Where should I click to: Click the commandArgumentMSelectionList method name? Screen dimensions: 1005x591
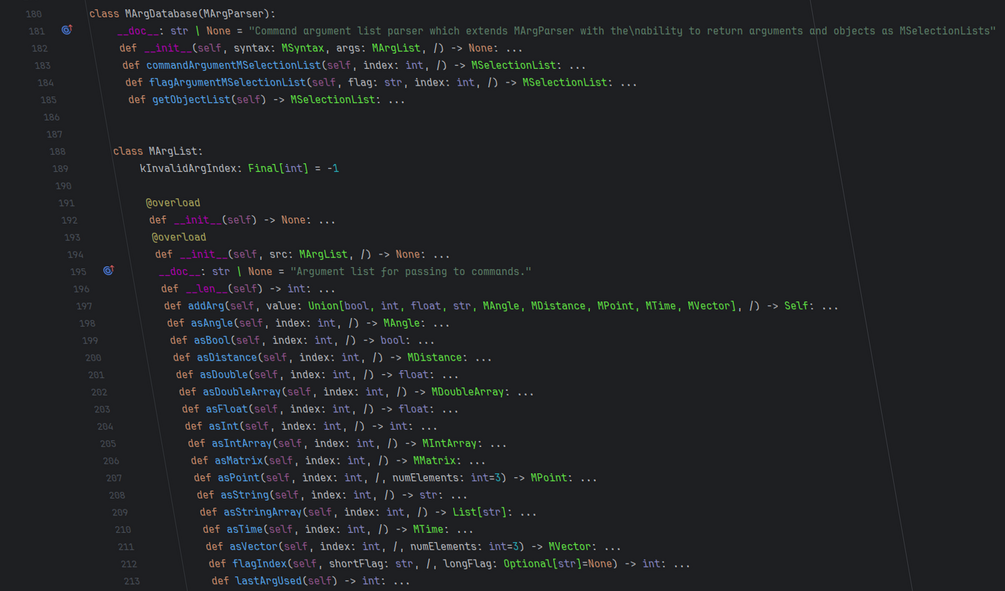pos(233,65)
